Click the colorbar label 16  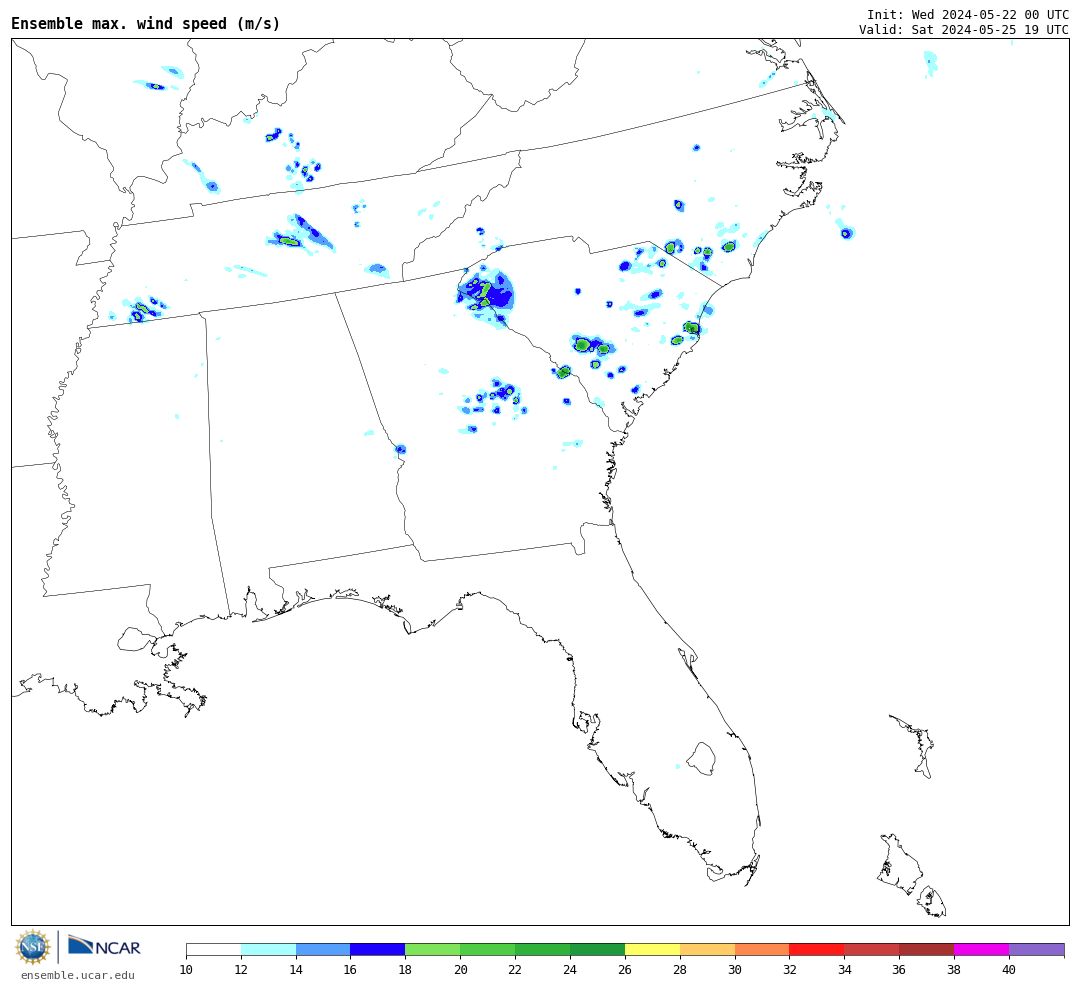pyautogui.click(x=351, y=969)
